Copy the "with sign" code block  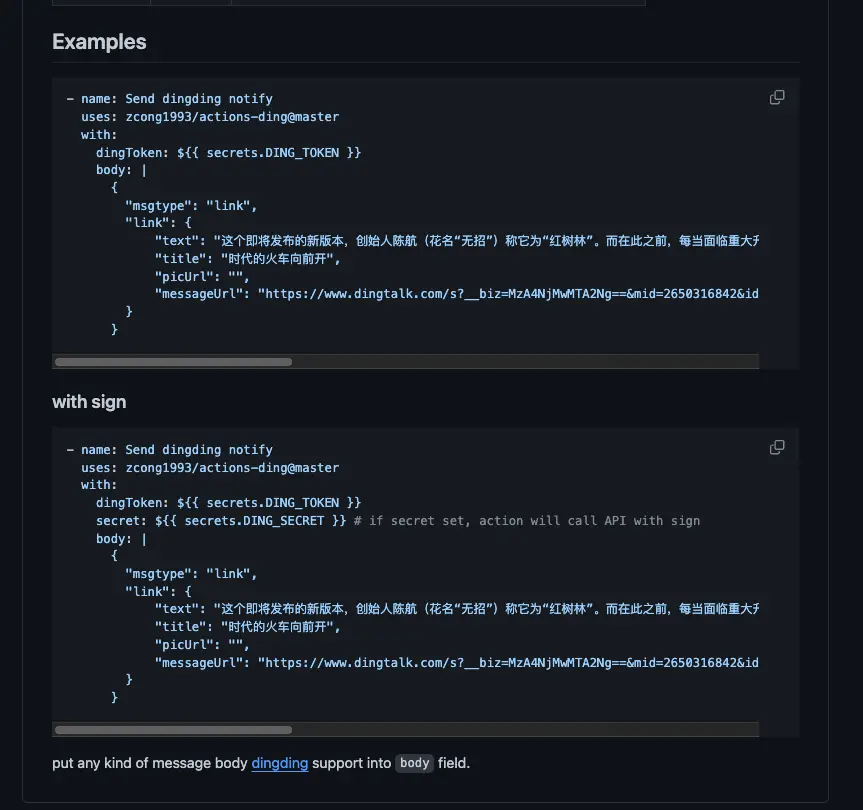(x=777, y=447)
